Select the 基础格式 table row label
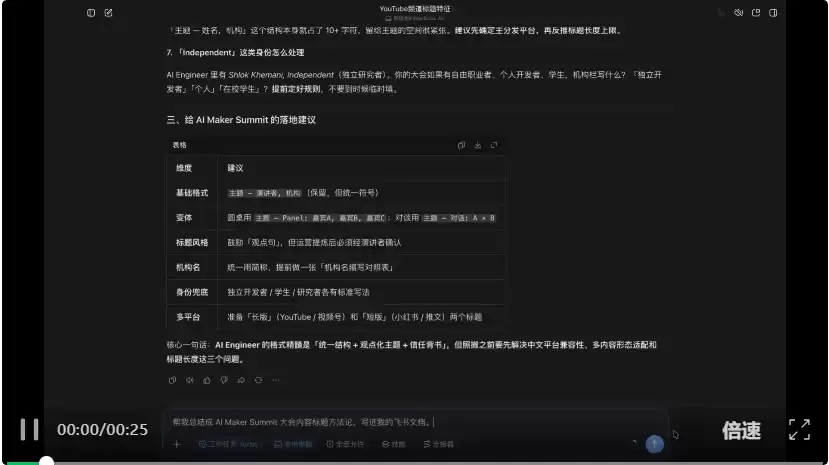 [192, 193]
